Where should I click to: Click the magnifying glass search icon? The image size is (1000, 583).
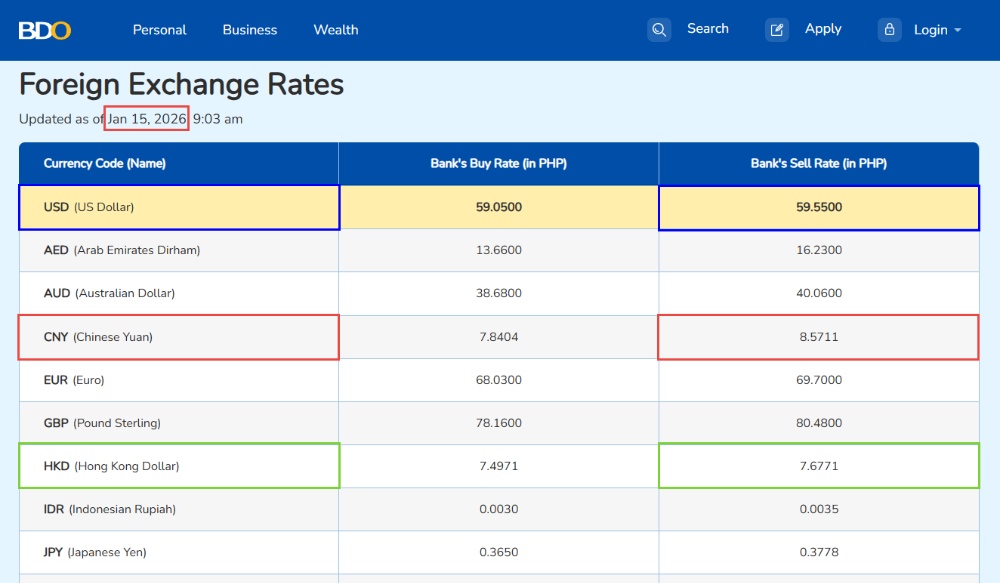pyautogui.click(x=659, y=30)
